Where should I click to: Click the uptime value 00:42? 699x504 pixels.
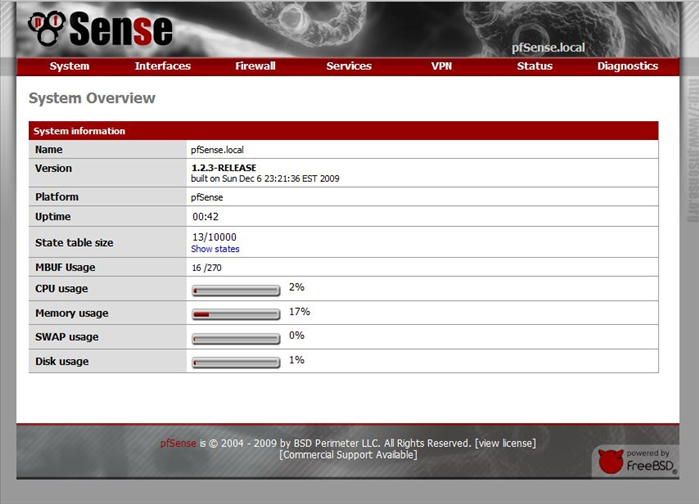206,217
